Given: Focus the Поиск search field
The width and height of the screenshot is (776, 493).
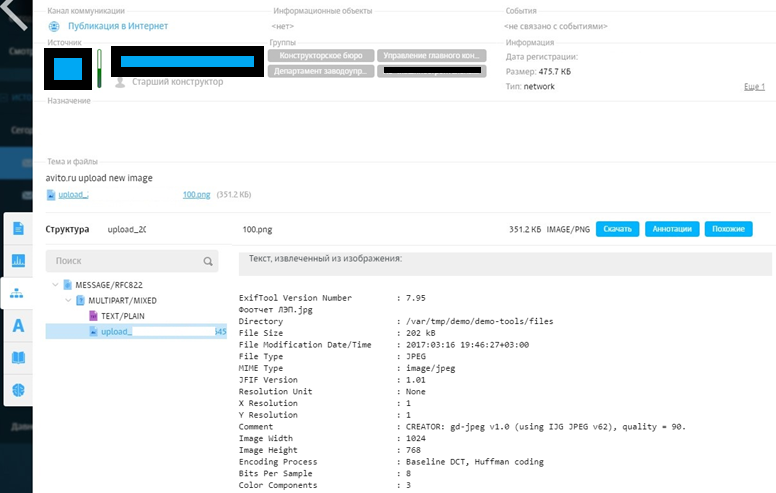Looking at the screenshot, I should pos(132,261).
